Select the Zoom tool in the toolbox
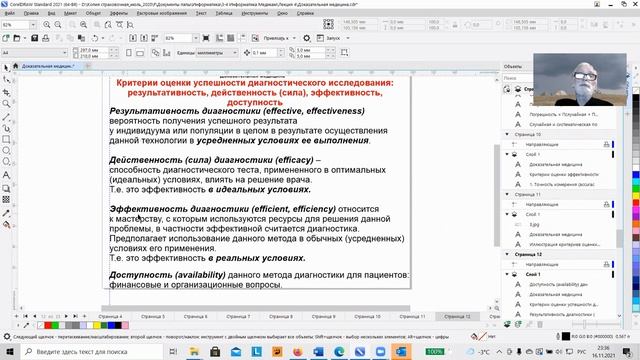 click(x=6, y=104)
